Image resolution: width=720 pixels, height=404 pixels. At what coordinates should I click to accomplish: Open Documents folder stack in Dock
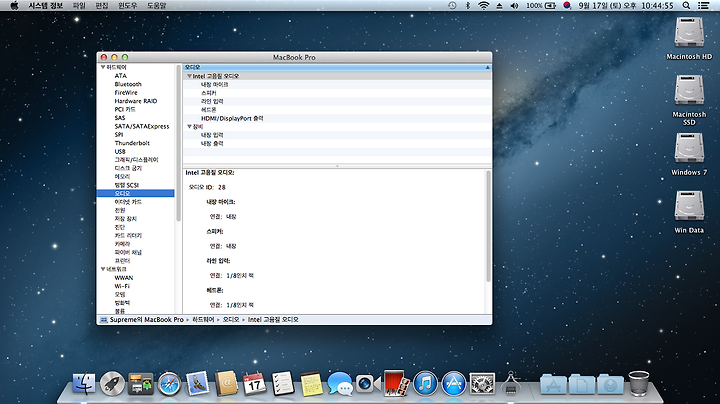(x=582, y=384)
